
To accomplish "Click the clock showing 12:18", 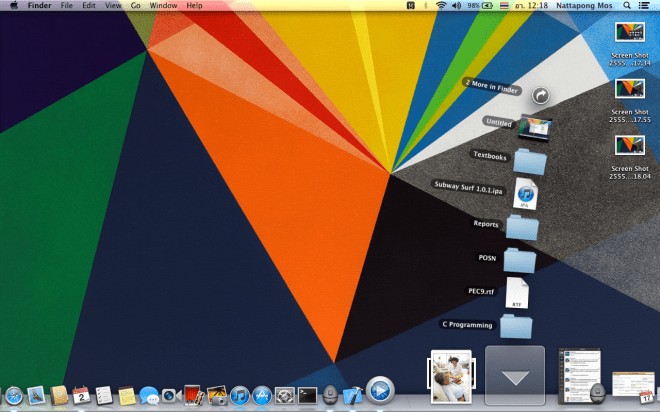I will pyautogui.click(x=532, y=5).
